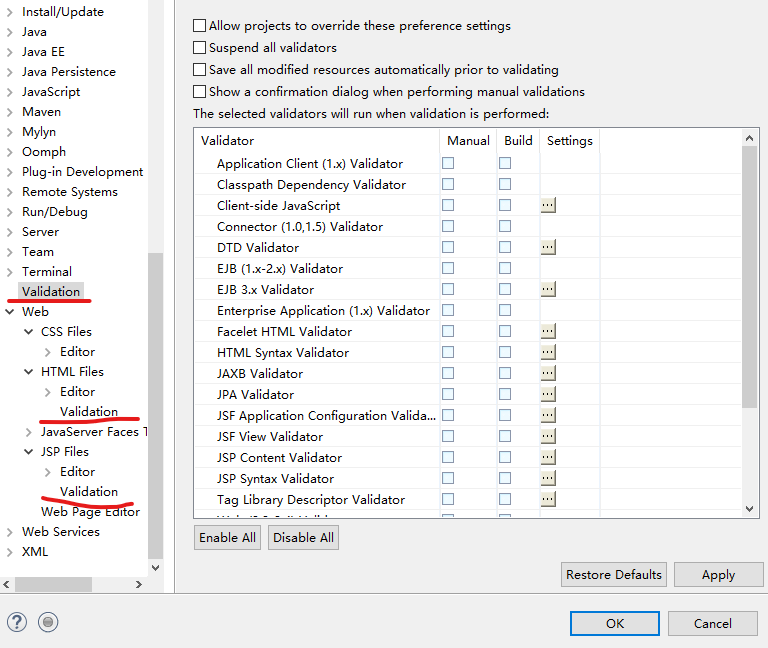This screenshot has height=648, width=768.
Task: Click the Restore Defaults button
Action: point(614,574)
